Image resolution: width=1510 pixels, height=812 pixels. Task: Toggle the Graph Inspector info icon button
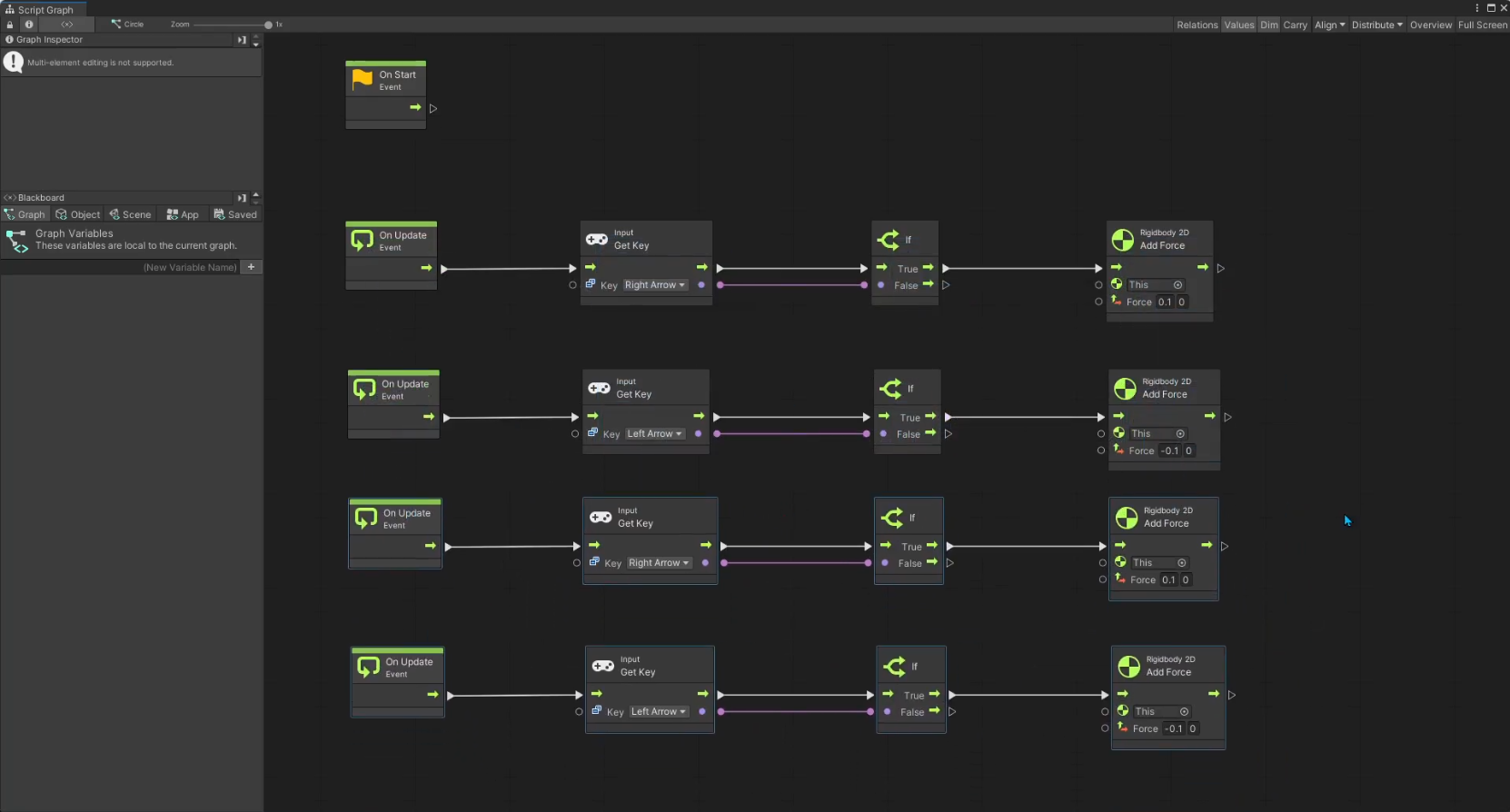coord(29,25)
